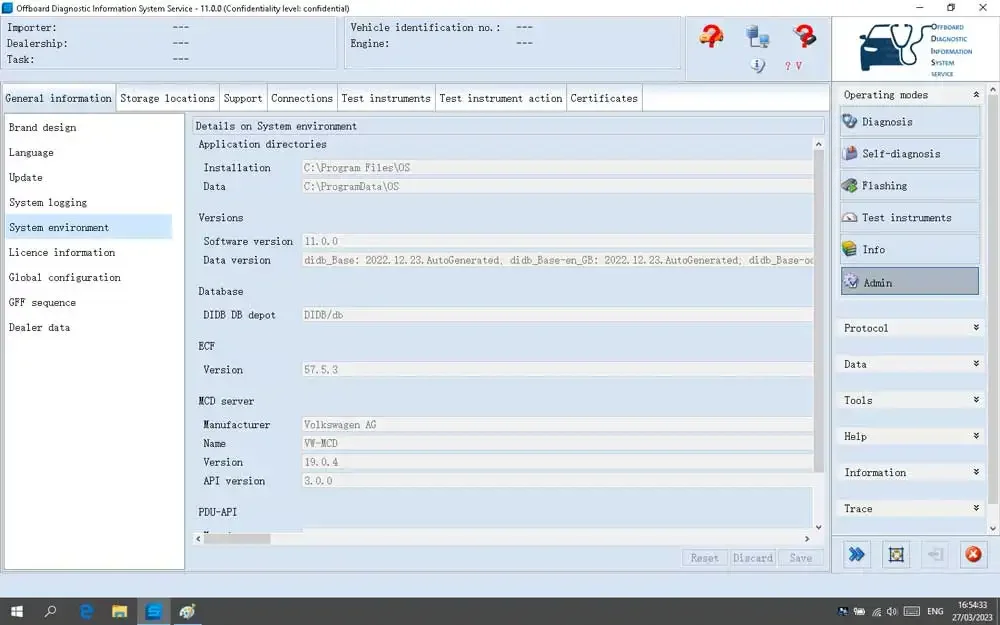Click the horizontal scrollbar in details pane
This screenshot has height=625, width=1000.
[x=237, y=538]
